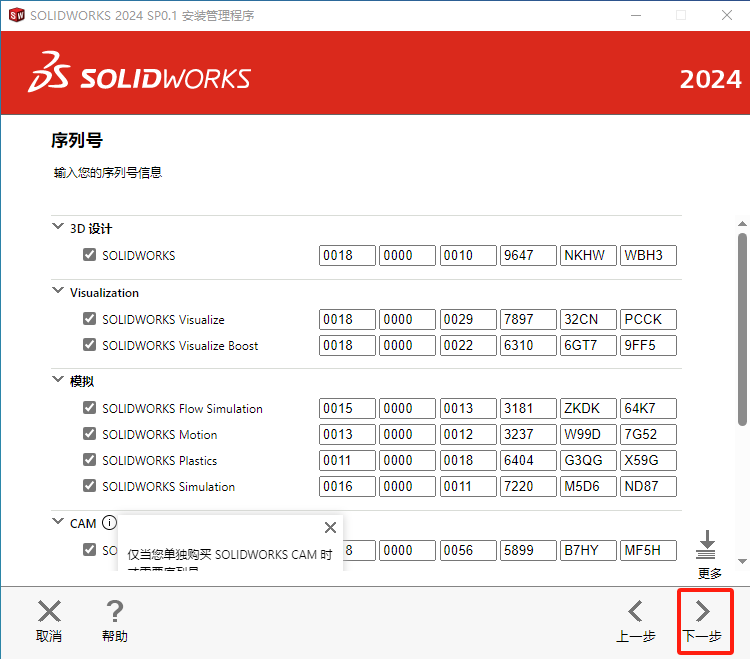Toggle SOLIDWORKS Simulation checkbox
This screenshot has height=659, width=750.
(89, 486)
